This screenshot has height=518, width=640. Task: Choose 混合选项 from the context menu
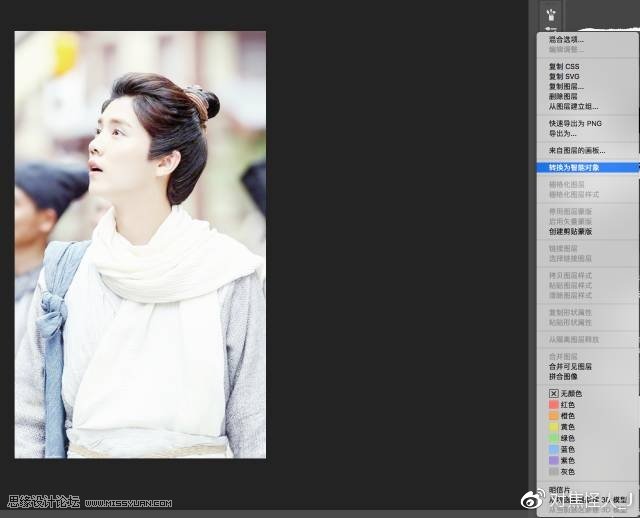point(566,40)
